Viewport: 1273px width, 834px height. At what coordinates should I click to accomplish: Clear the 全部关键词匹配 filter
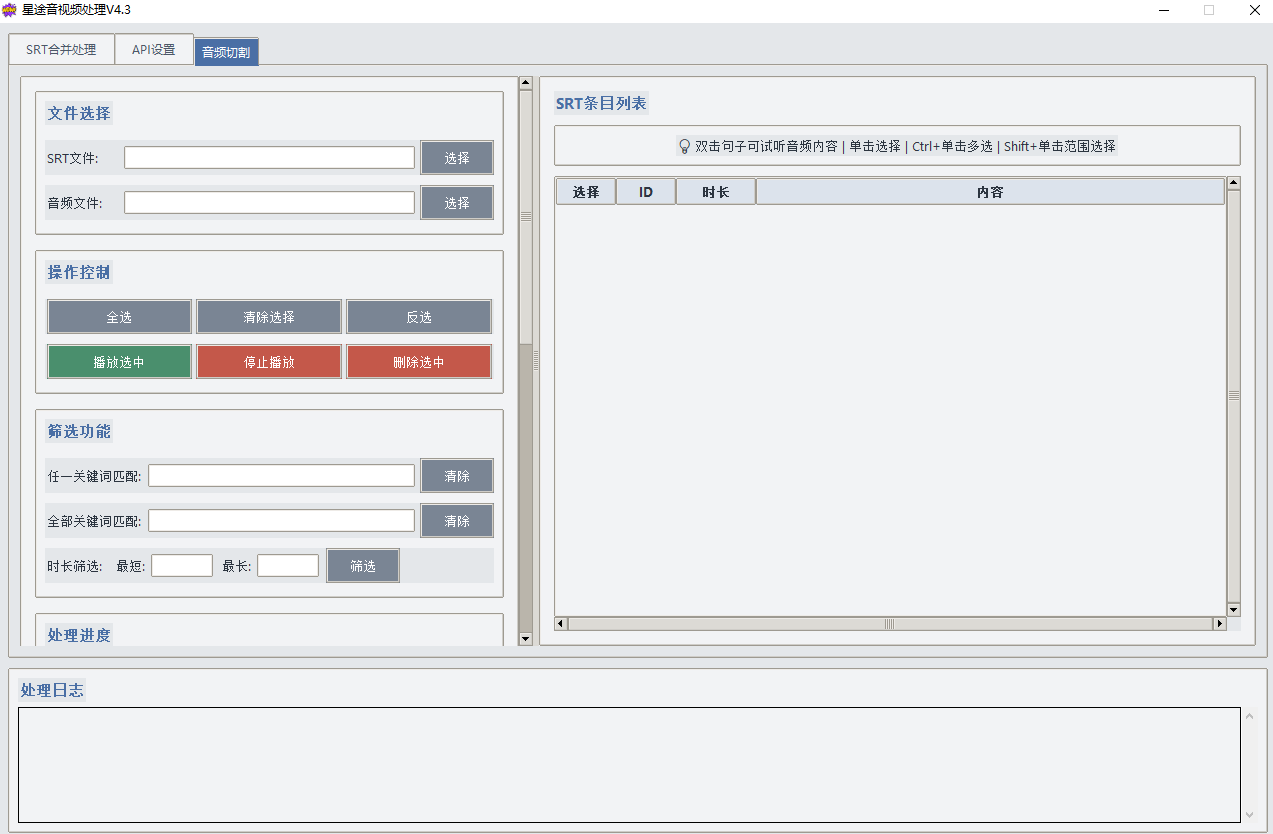click(x=457, y=521)
